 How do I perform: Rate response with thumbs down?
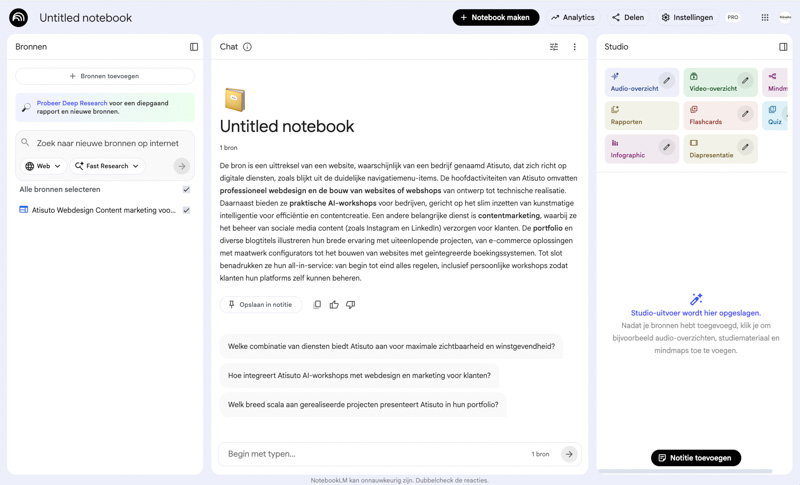[350, 305]
